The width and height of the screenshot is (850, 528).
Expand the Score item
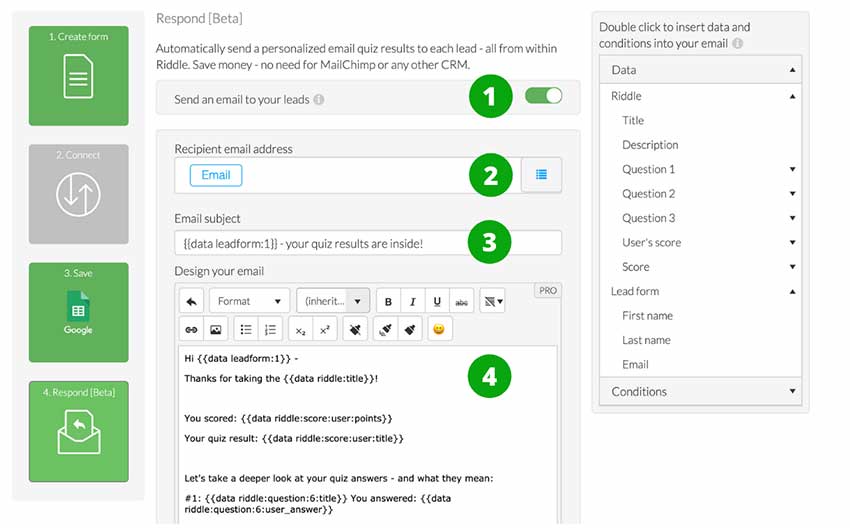[793, 267]
